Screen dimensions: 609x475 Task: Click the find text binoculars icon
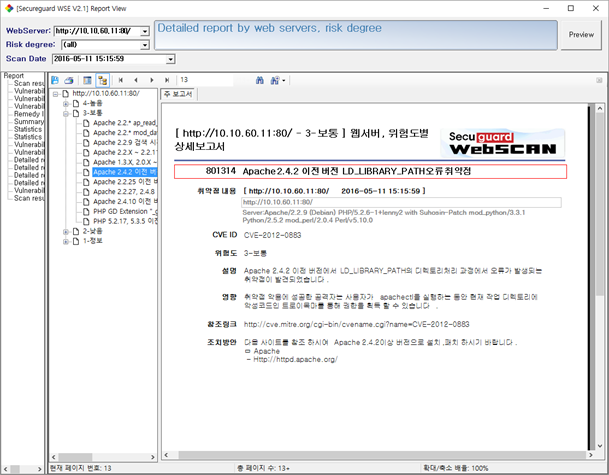(x=260, y=80)
